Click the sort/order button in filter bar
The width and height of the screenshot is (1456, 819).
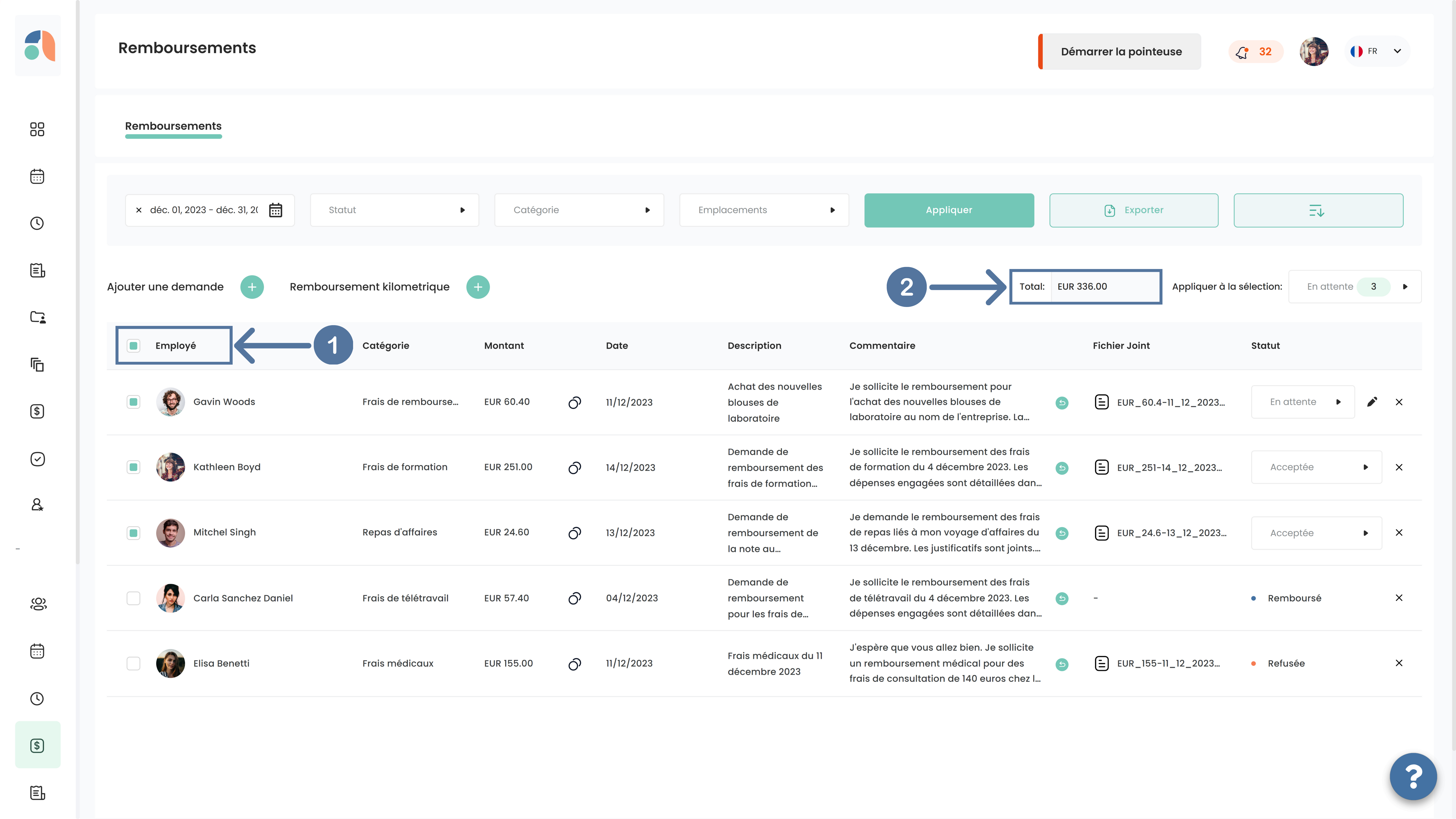tap(1318, 210)
